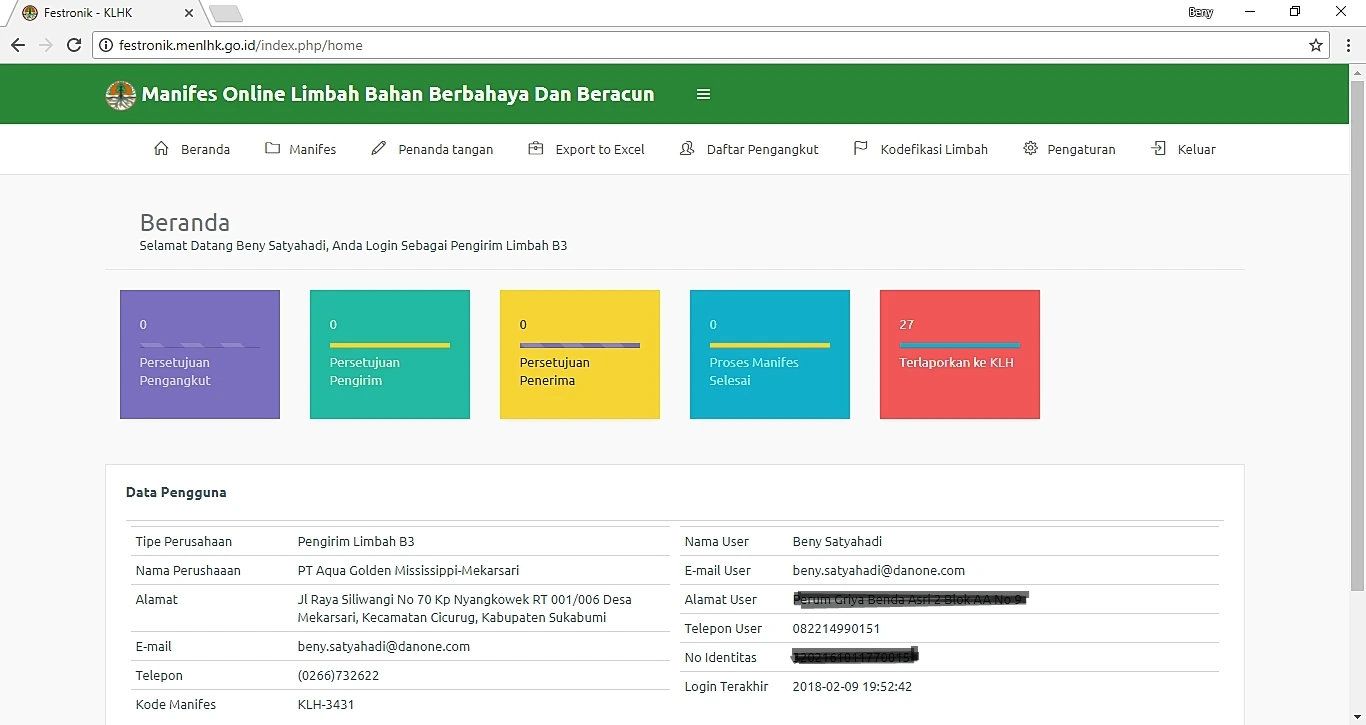Click the pencil icon beside Penanda tangan
Viewport: 1366px width, 725px height.
coord(378,148)
